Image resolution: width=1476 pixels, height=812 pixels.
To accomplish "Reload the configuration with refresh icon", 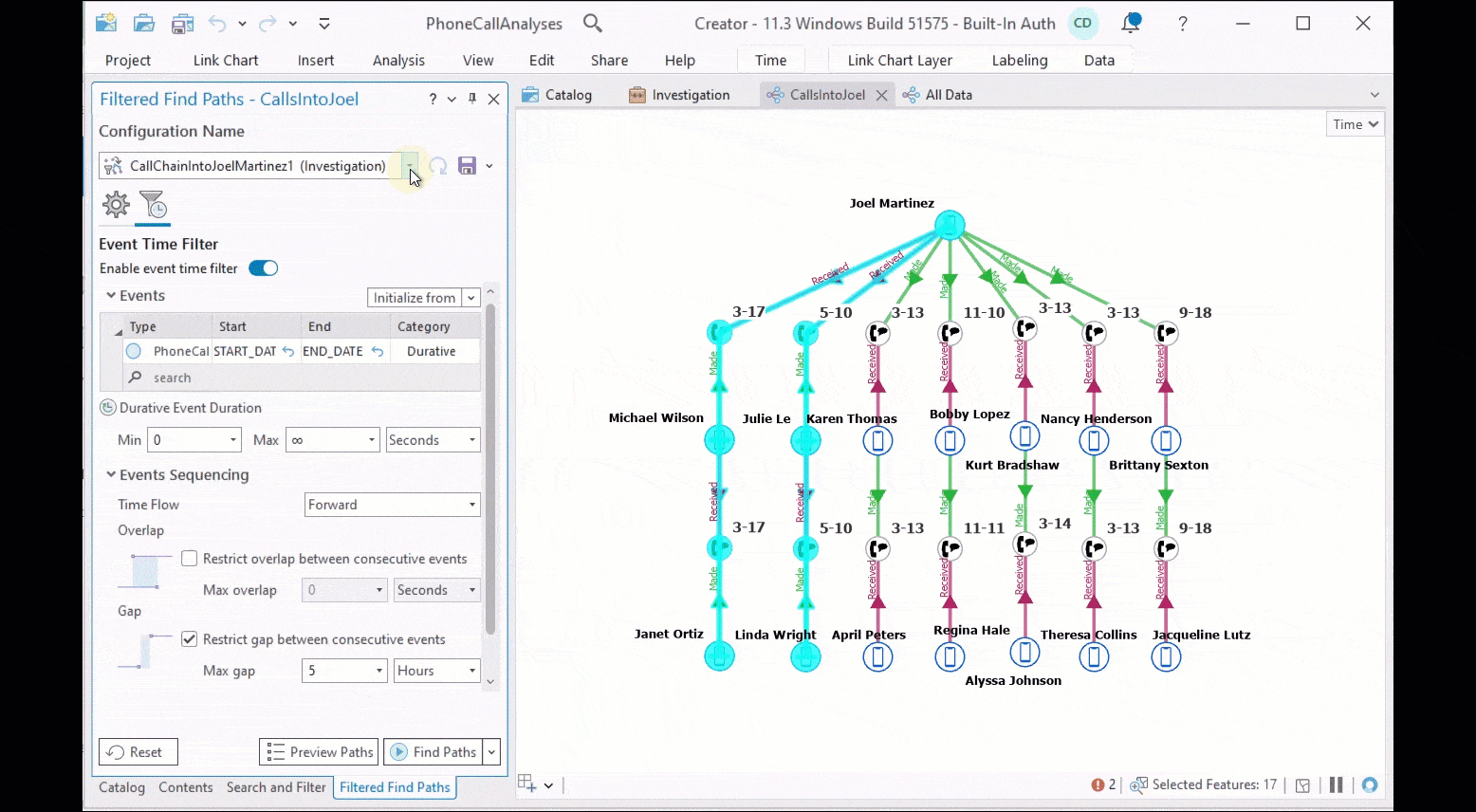I will click(x=438, y=166).
